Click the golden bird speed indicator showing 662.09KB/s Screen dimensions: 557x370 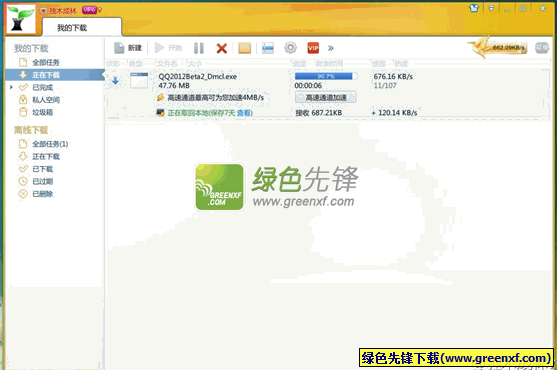(x=499, y=47)
